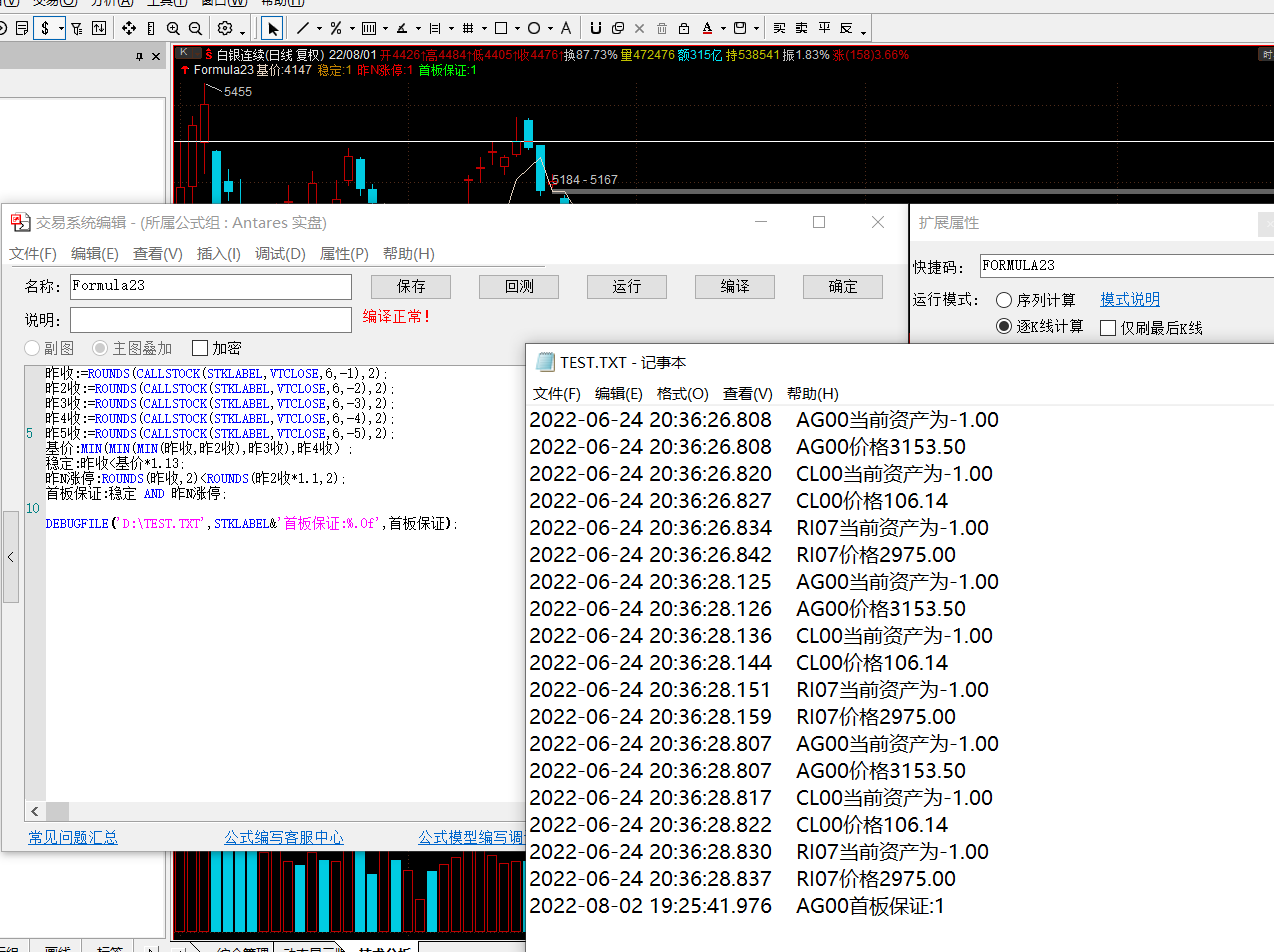Open the line tool dropdown arrow

coord(319,29)
